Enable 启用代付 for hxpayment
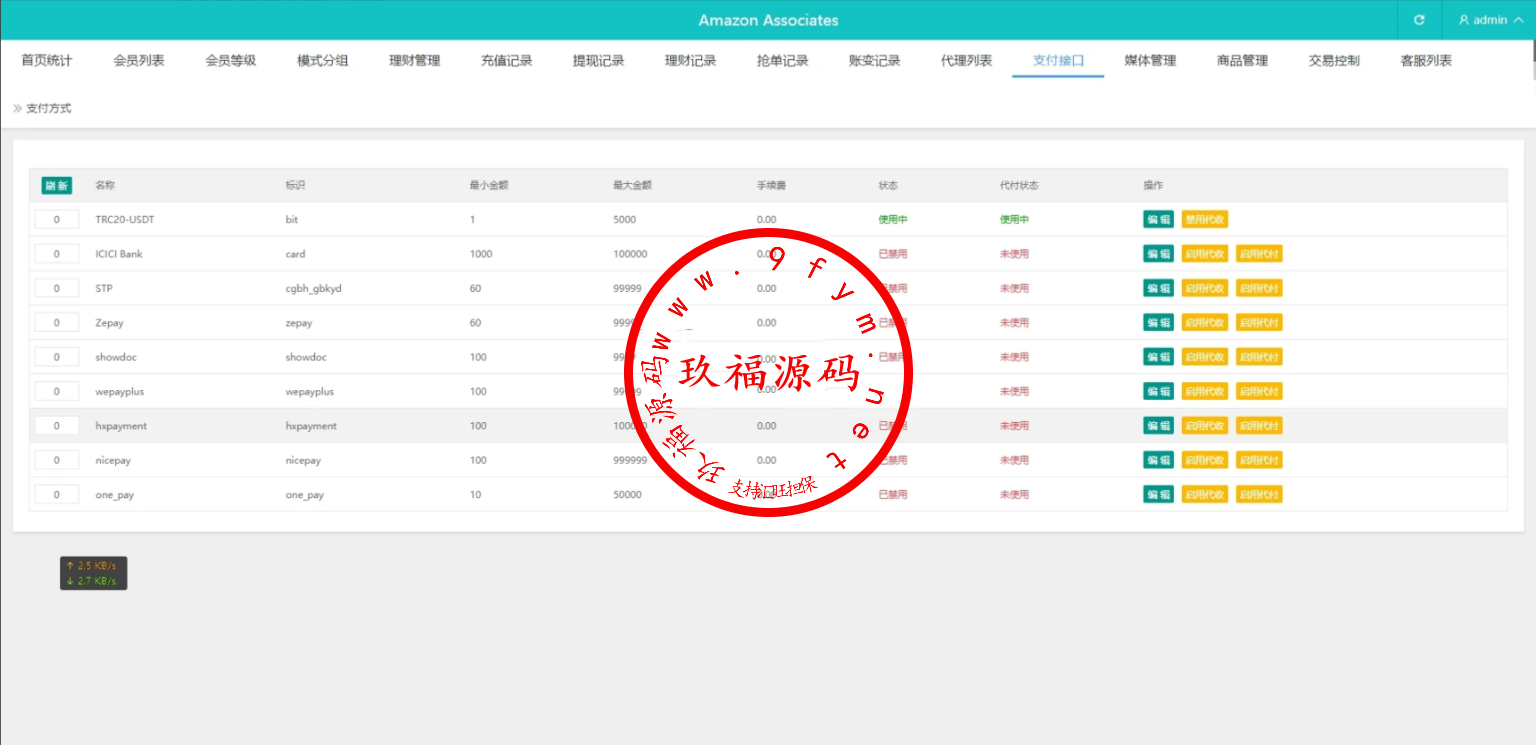The width and height of the screenshot is (1536, 745). [x=1259, y=426]
